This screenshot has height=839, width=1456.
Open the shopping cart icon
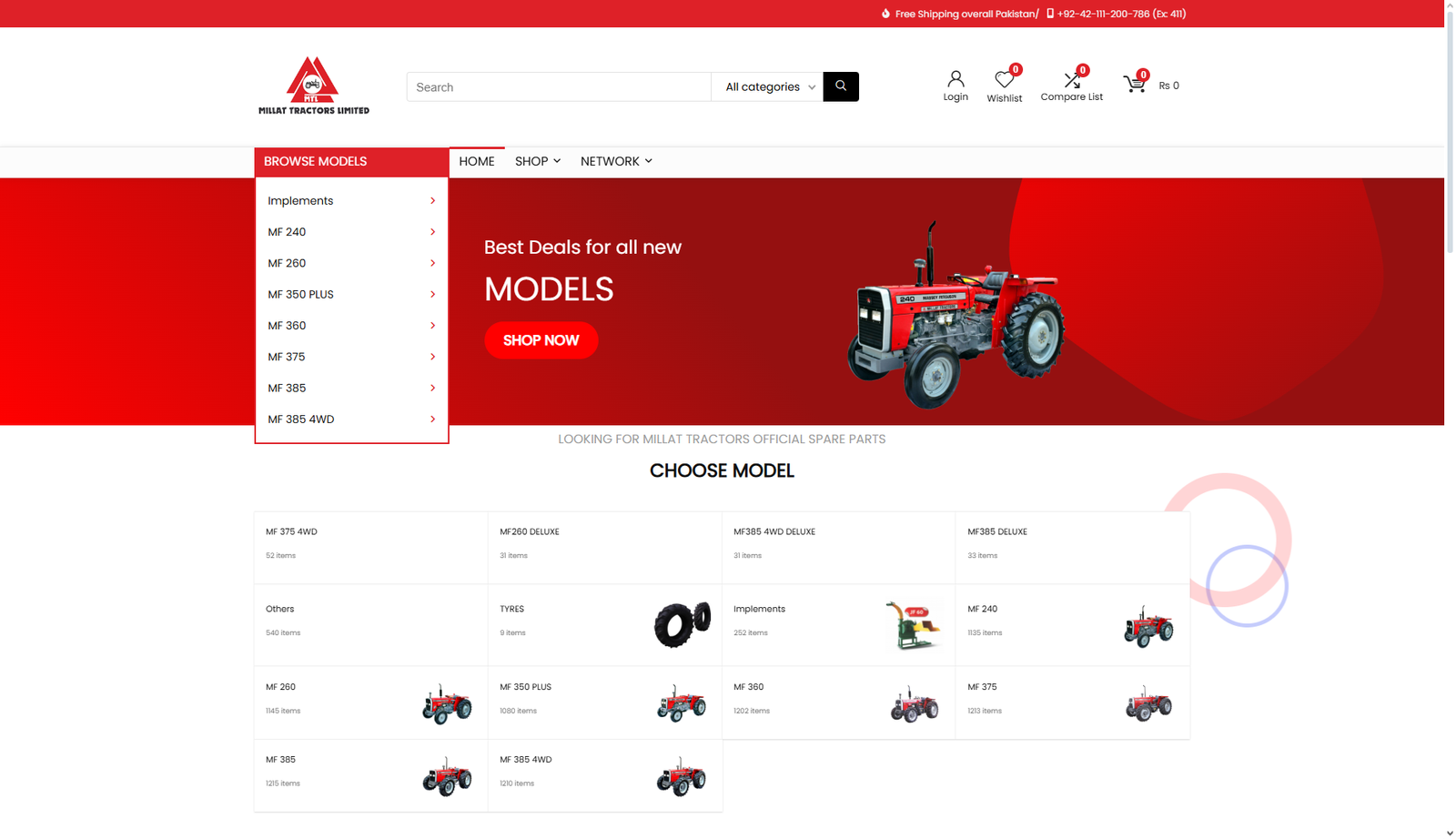coord(1134,85)
